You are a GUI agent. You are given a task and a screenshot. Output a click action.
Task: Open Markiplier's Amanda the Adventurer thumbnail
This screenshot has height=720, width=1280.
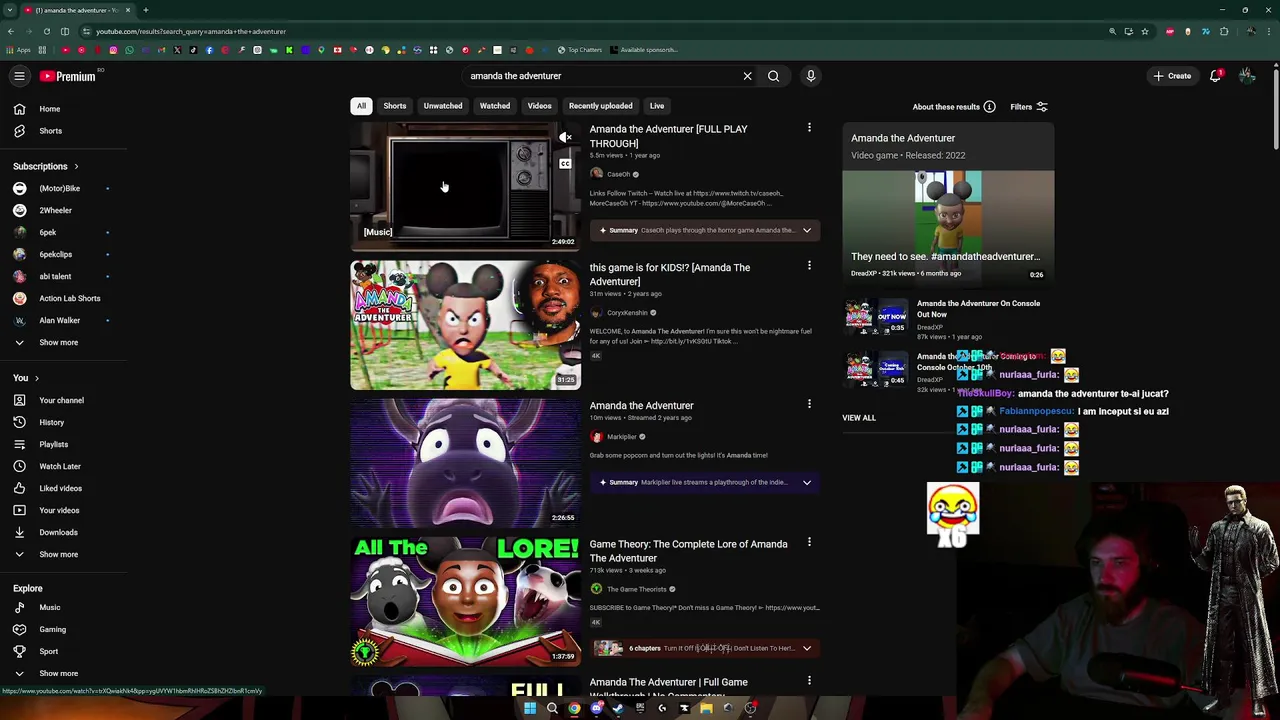(465, 463)
